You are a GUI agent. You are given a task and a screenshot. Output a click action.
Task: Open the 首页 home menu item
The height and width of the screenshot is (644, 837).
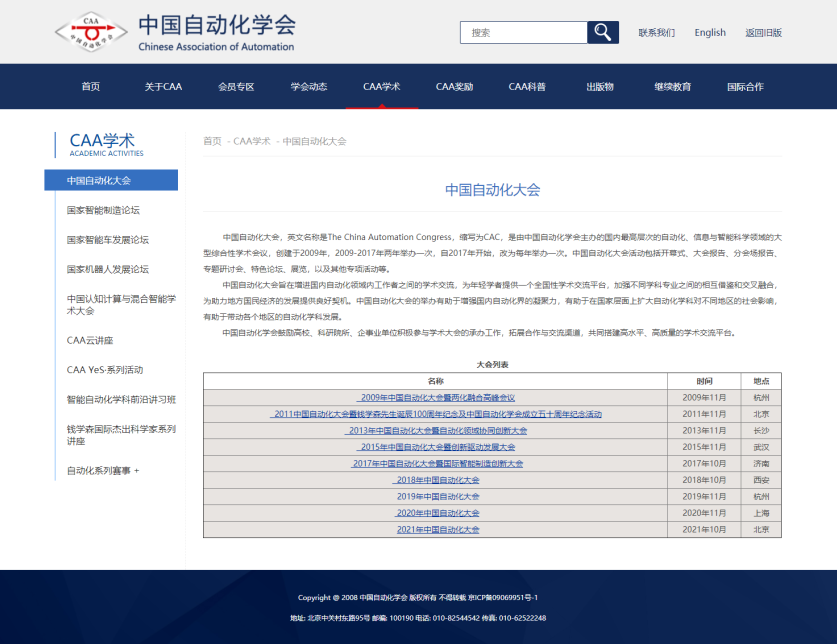[91, 87]
